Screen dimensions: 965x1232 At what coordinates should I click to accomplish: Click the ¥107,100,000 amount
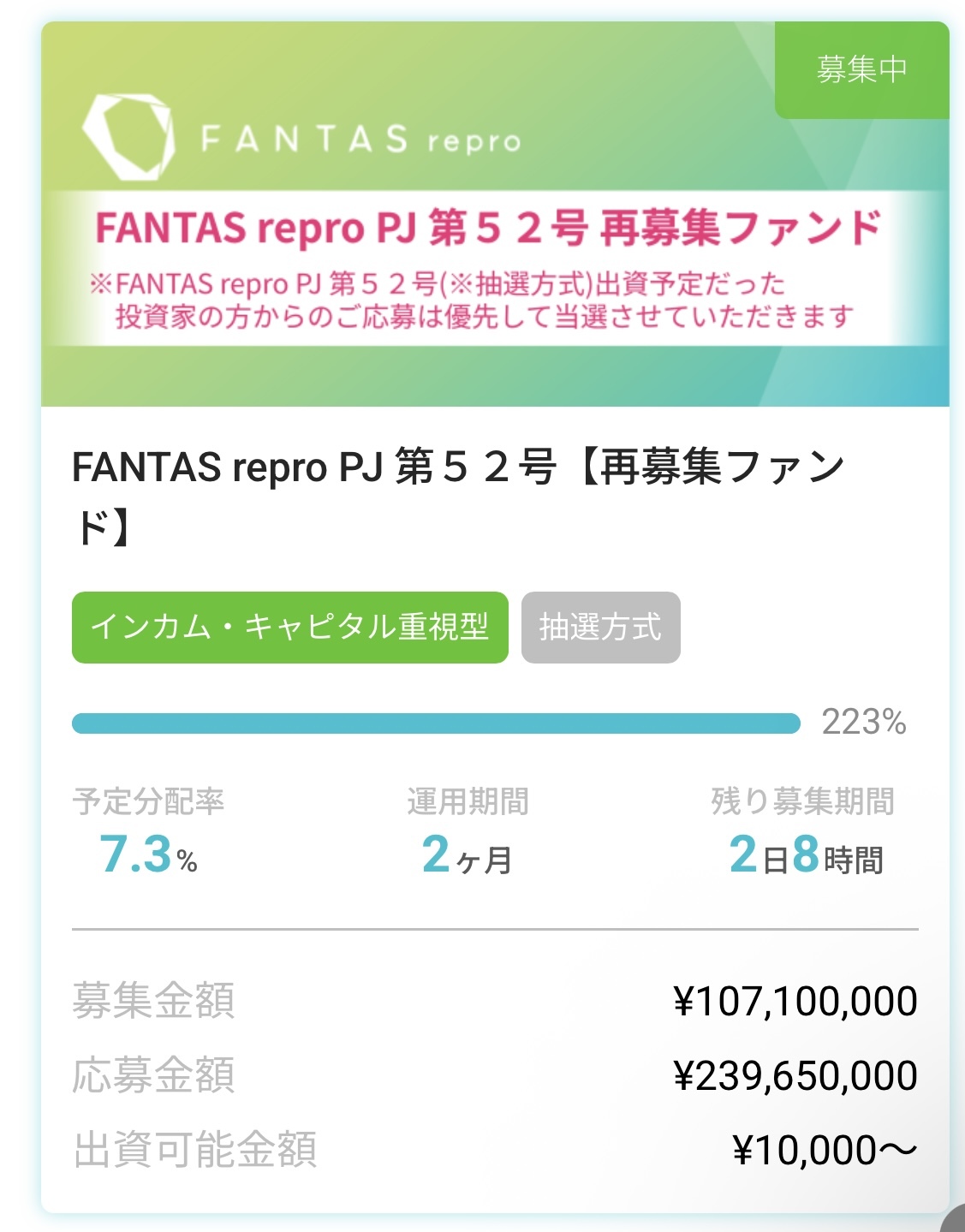coord(795,1001)
